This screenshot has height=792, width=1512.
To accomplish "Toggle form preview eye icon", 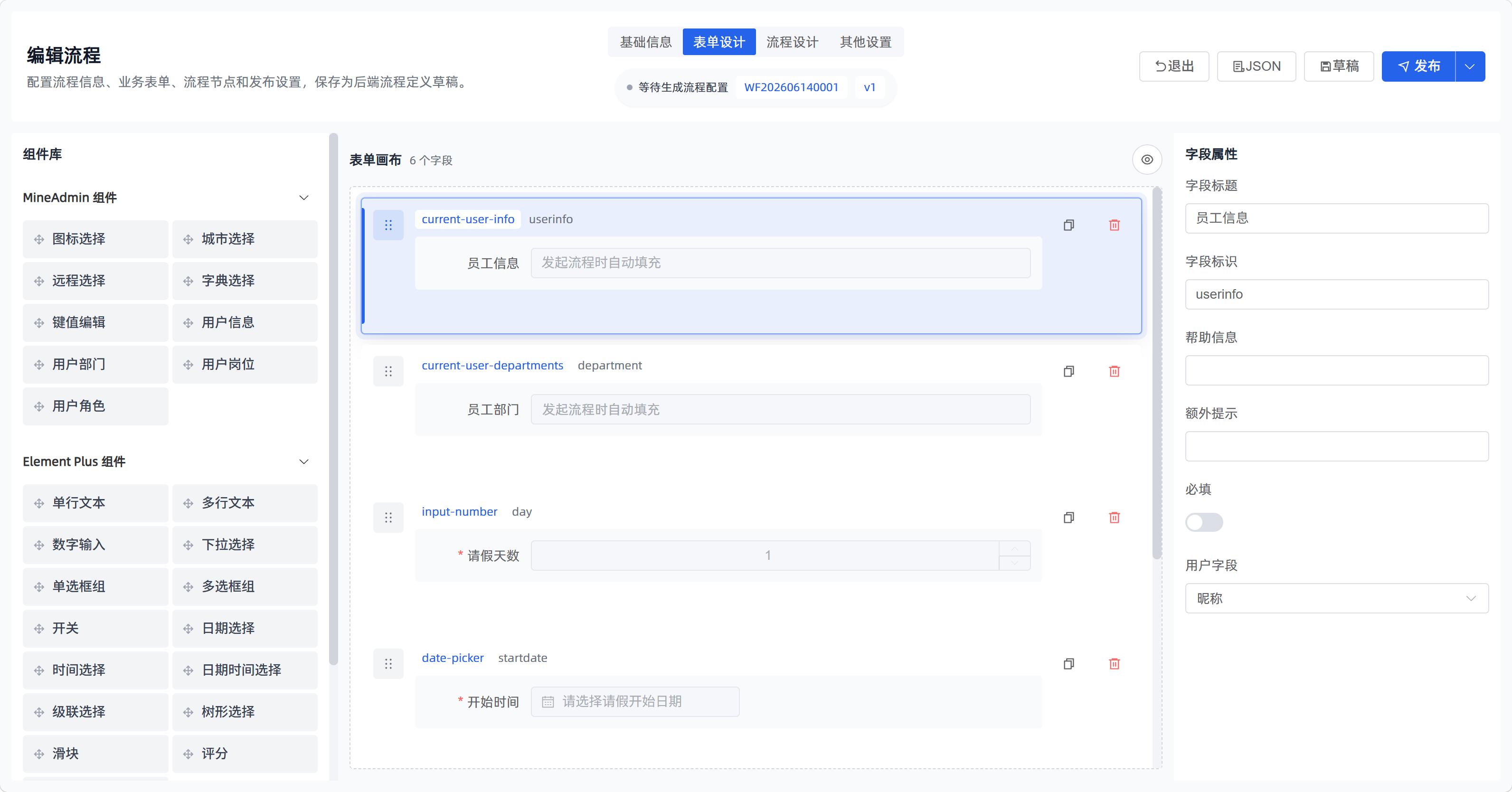I will click(1147, 160).
